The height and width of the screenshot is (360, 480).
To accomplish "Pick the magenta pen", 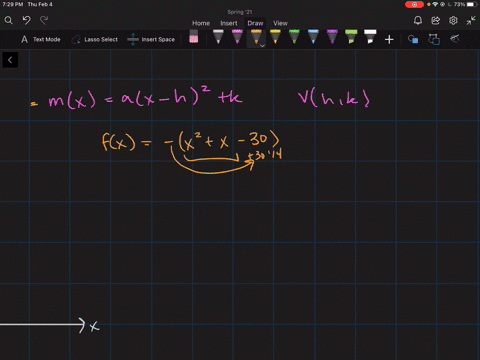I will 237,36.
